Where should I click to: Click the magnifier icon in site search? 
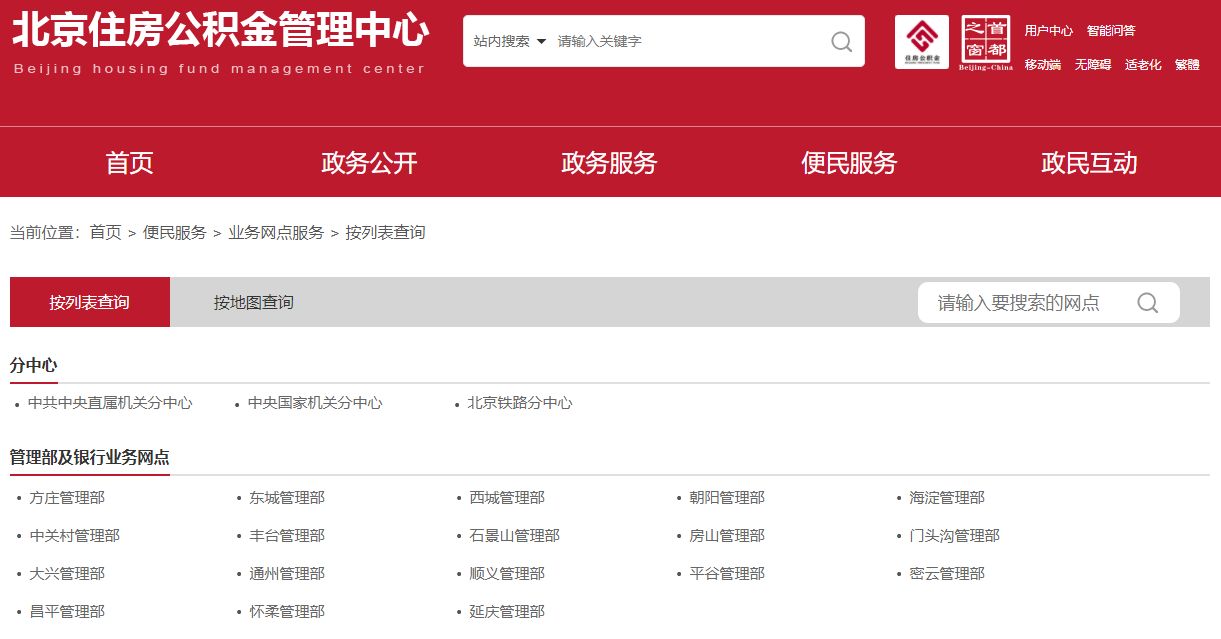click(x=842, y=42)
